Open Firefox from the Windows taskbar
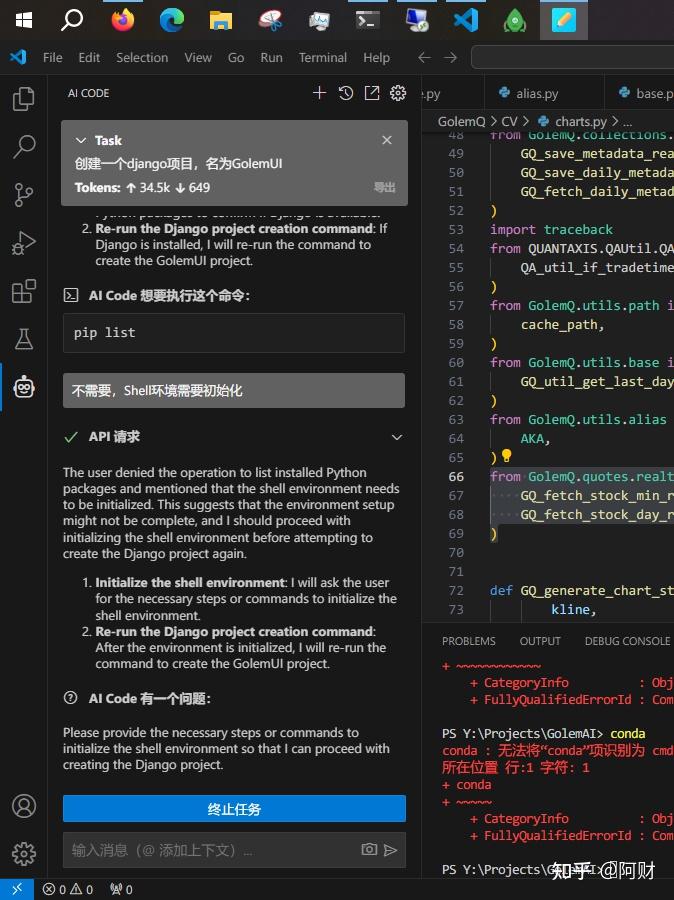Viewport: 674px width, 900px height. tap(122, 20)
